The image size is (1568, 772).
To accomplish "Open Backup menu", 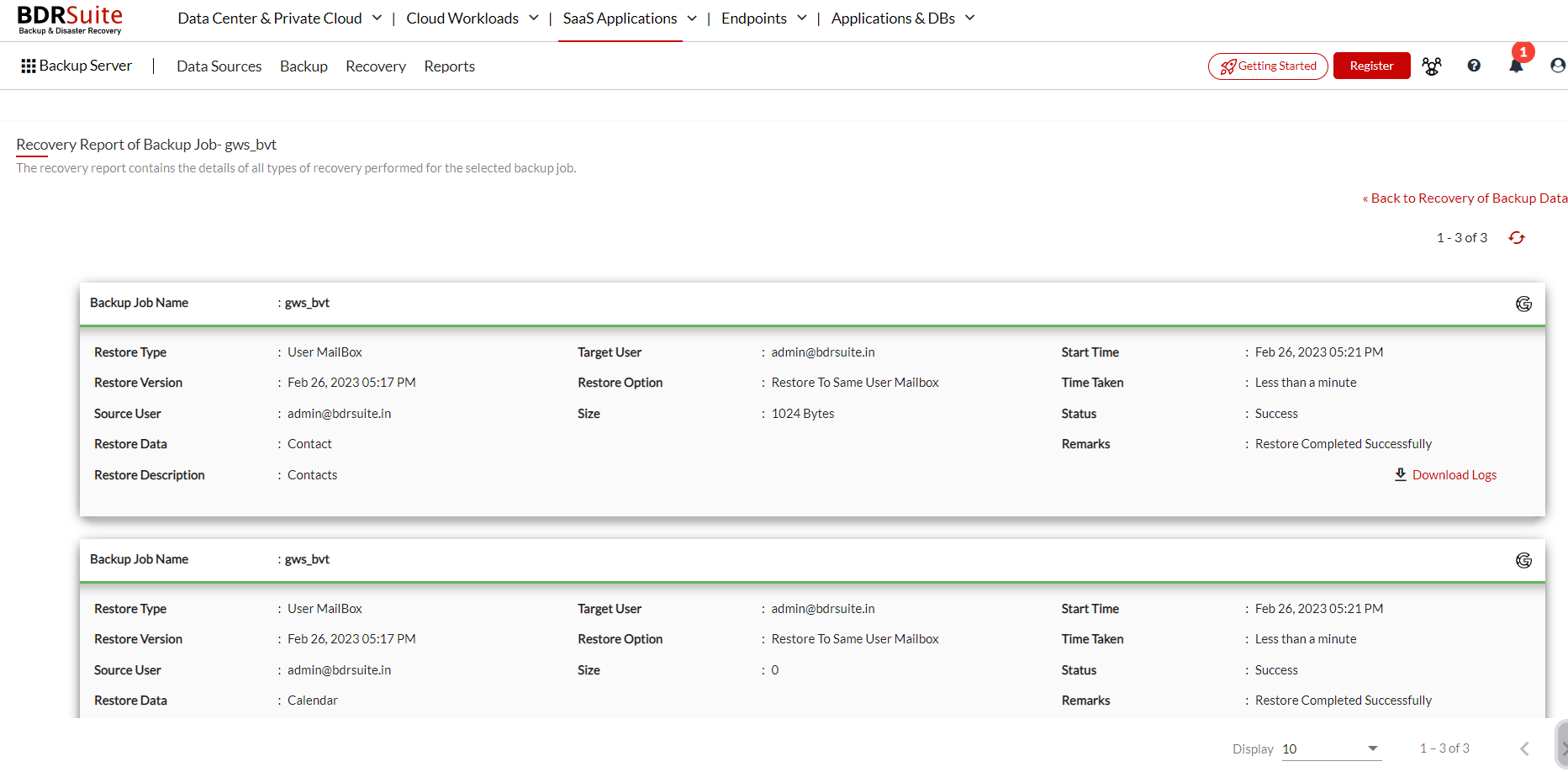I will [304, 66].
